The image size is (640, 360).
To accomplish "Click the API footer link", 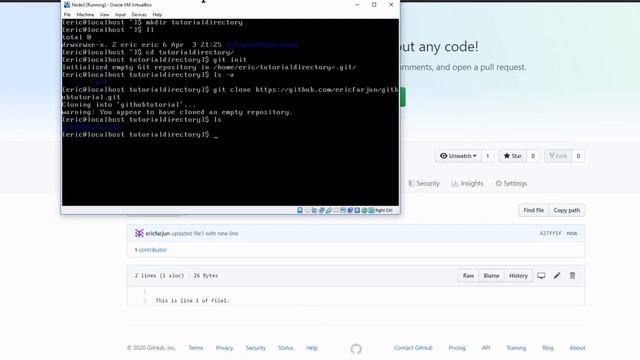I will tap(486, 348).
